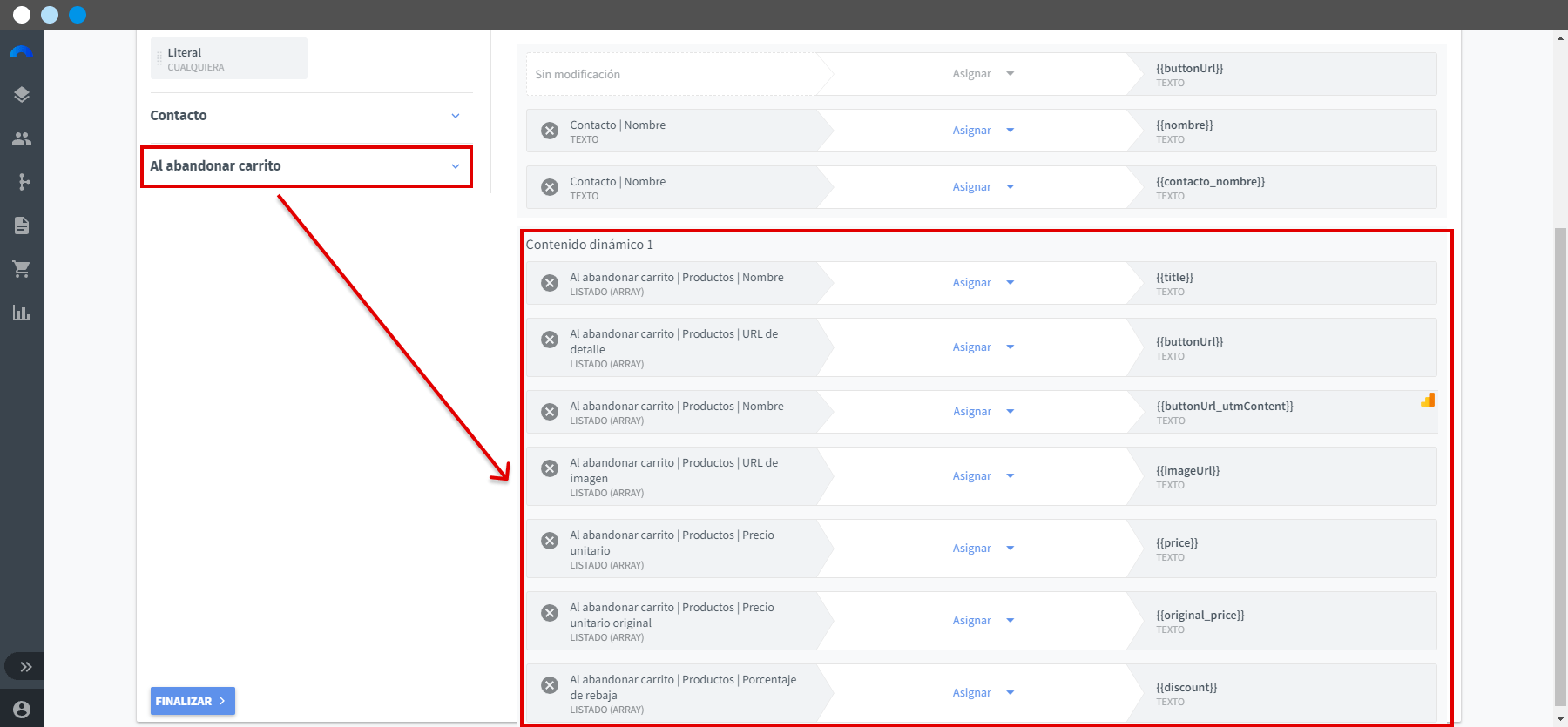Select the {{title}} target variable
Image resolution: width=1568 pixels, height=727 pixels.
(x=1282, y=283)
